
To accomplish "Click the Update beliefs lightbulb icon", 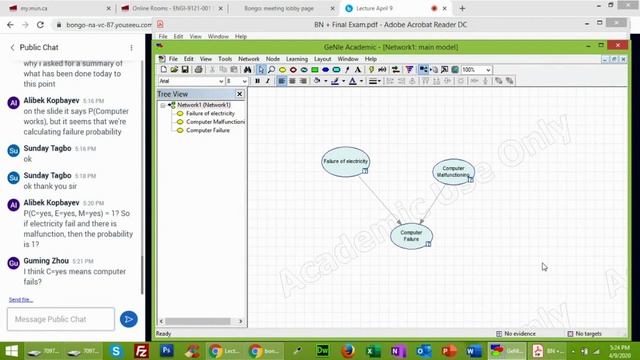I will tap(371, 70).
